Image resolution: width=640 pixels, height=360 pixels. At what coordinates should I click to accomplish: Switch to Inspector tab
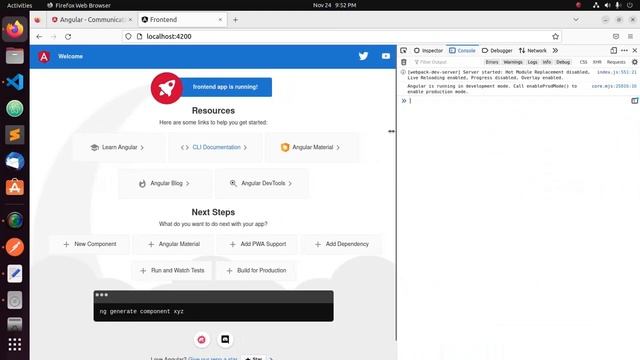pos(428,50)
